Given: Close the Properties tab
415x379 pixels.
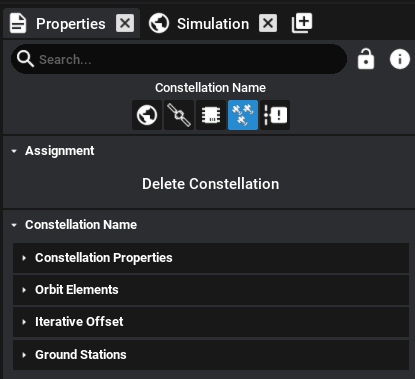Looking at the screenshot, I should point(125,23).
